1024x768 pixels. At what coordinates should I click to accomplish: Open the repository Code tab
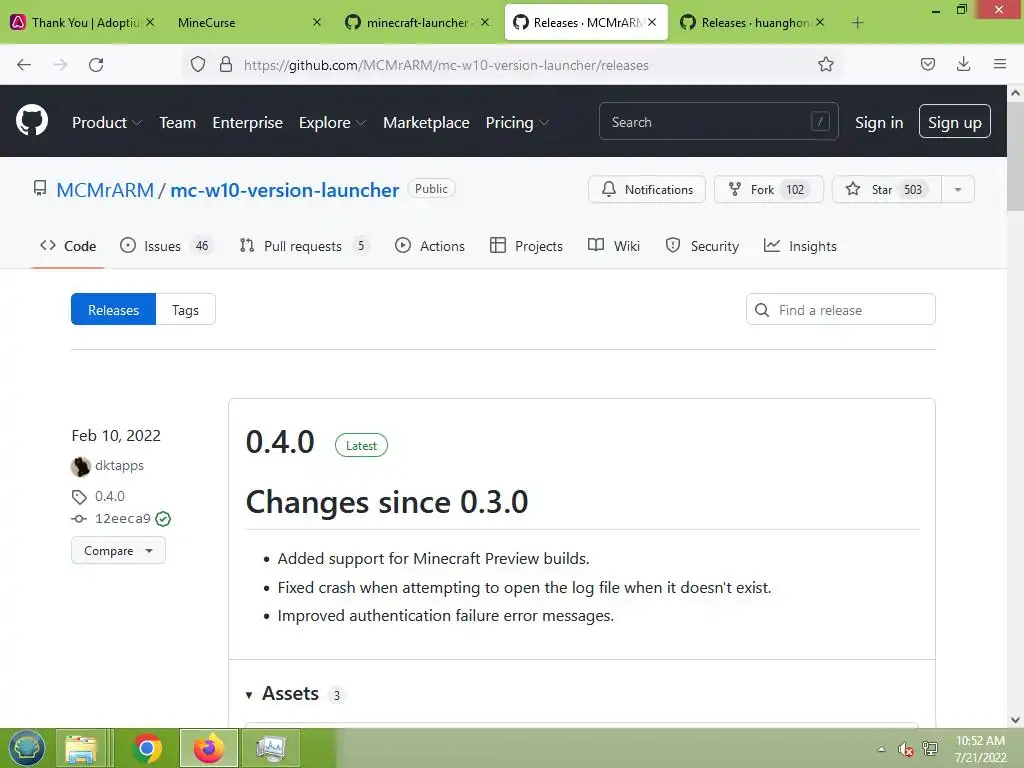point(68,246)
